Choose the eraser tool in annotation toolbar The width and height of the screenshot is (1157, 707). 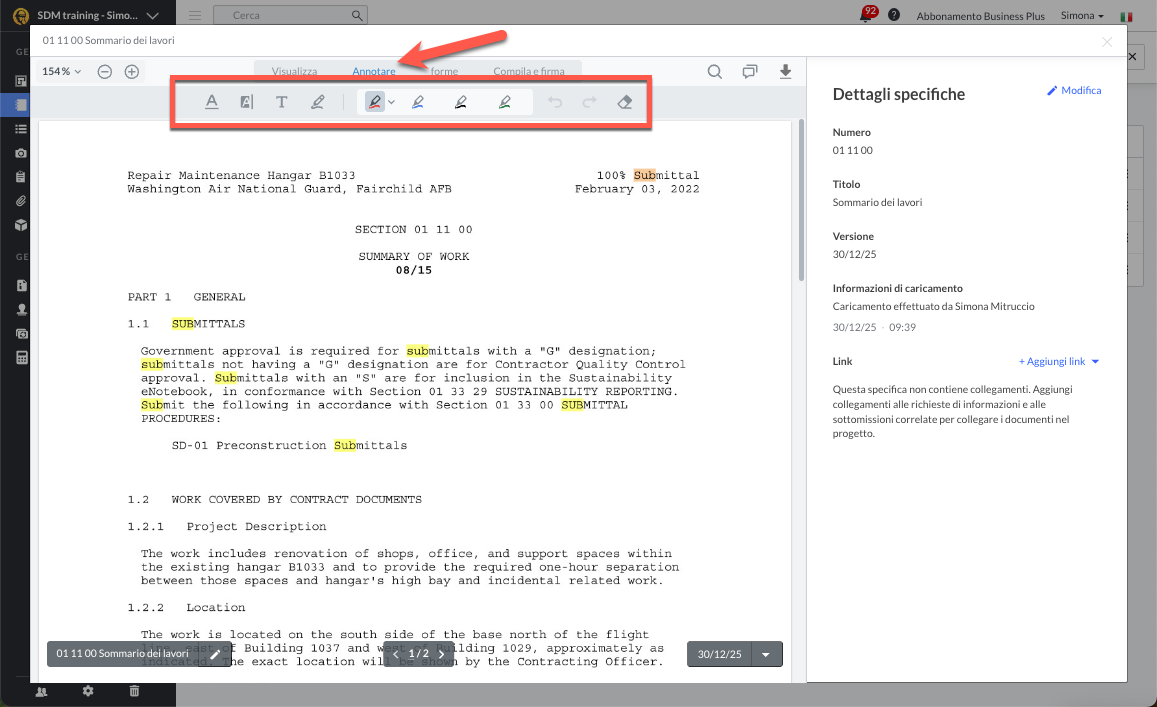click(625, 102)
